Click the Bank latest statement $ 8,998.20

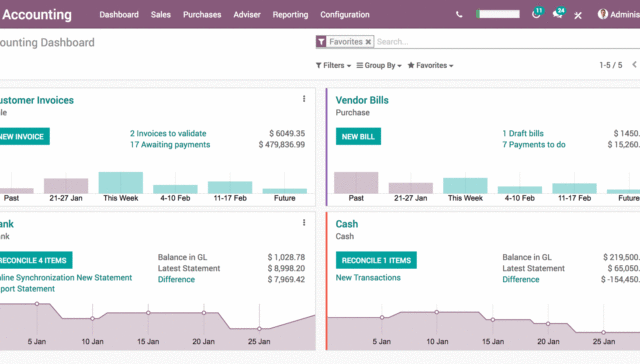(287, 268)
